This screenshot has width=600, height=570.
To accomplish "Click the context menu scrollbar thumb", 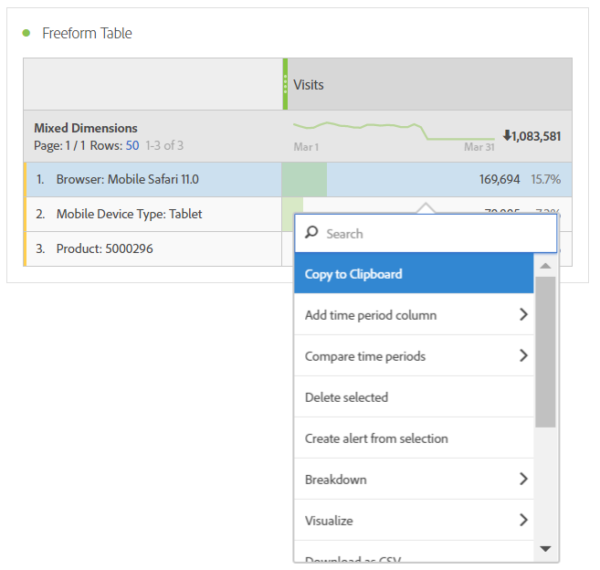I will (545, 352).
